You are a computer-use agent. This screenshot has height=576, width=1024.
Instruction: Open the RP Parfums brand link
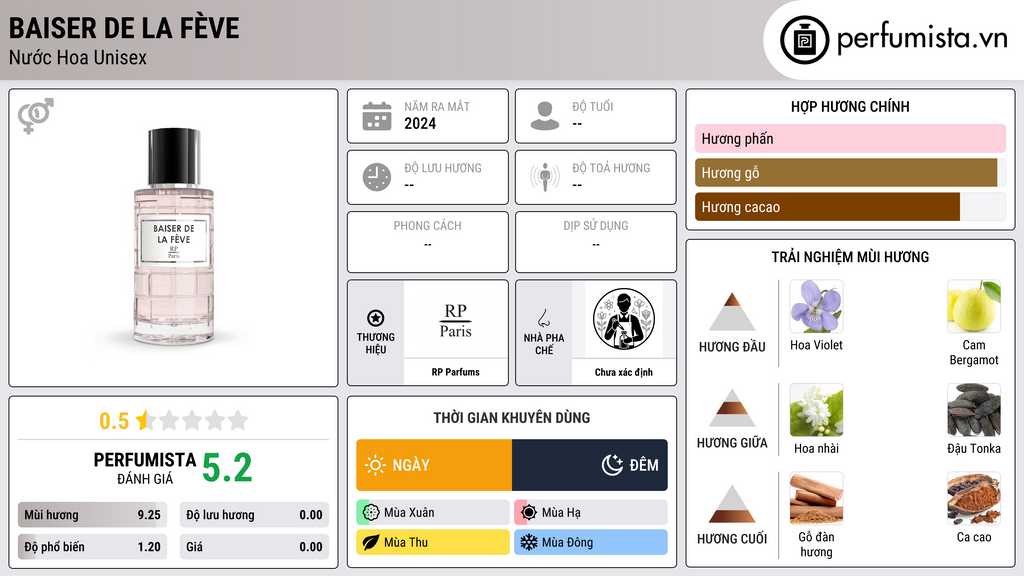455,372
